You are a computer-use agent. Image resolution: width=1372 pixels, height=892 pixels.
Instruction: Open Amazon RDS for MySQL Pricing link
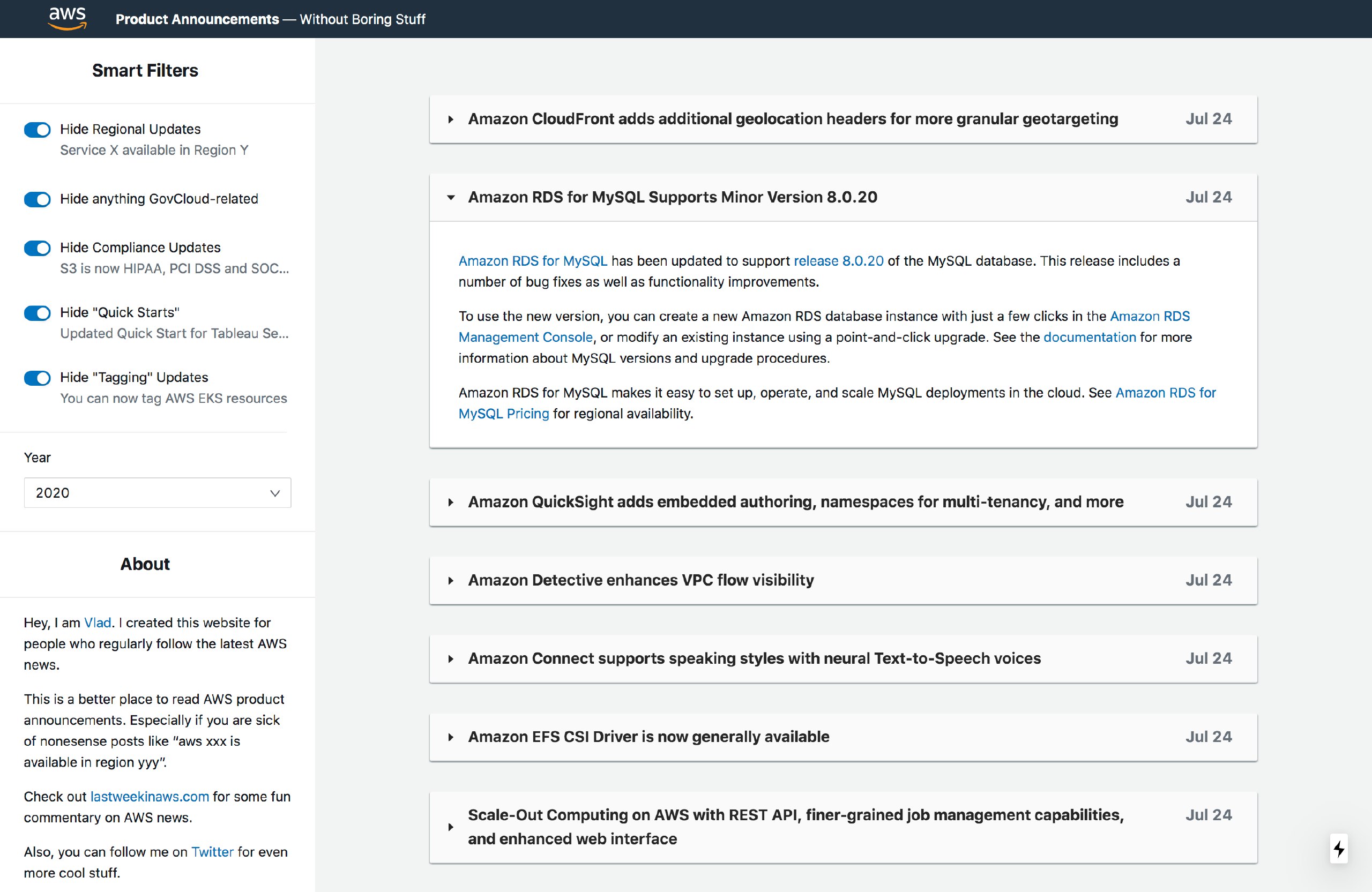[x=504, y=414]
